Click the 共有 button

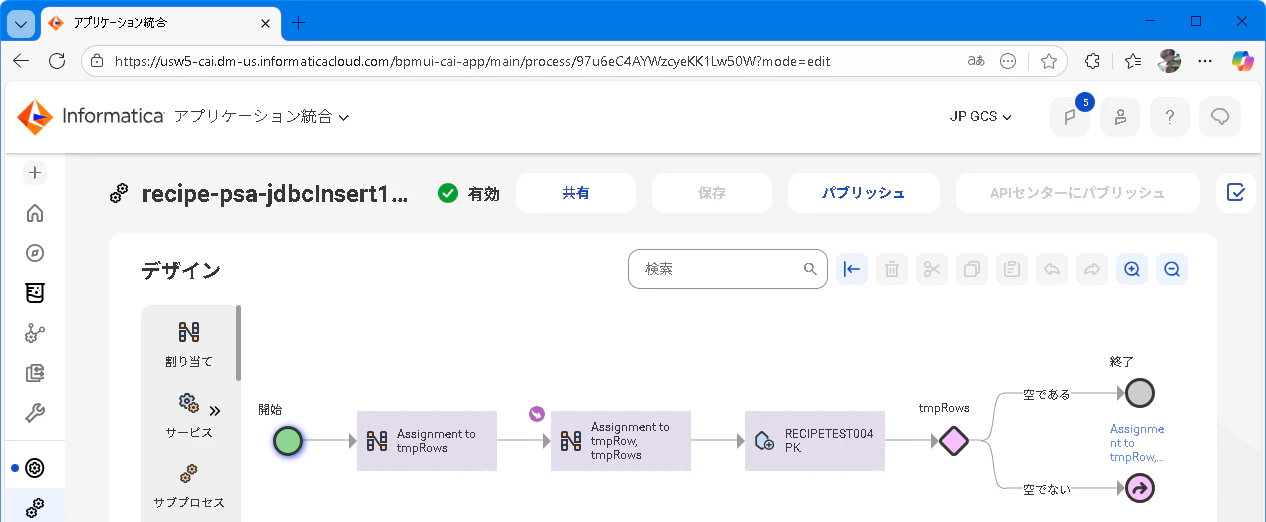coord(576,193)
